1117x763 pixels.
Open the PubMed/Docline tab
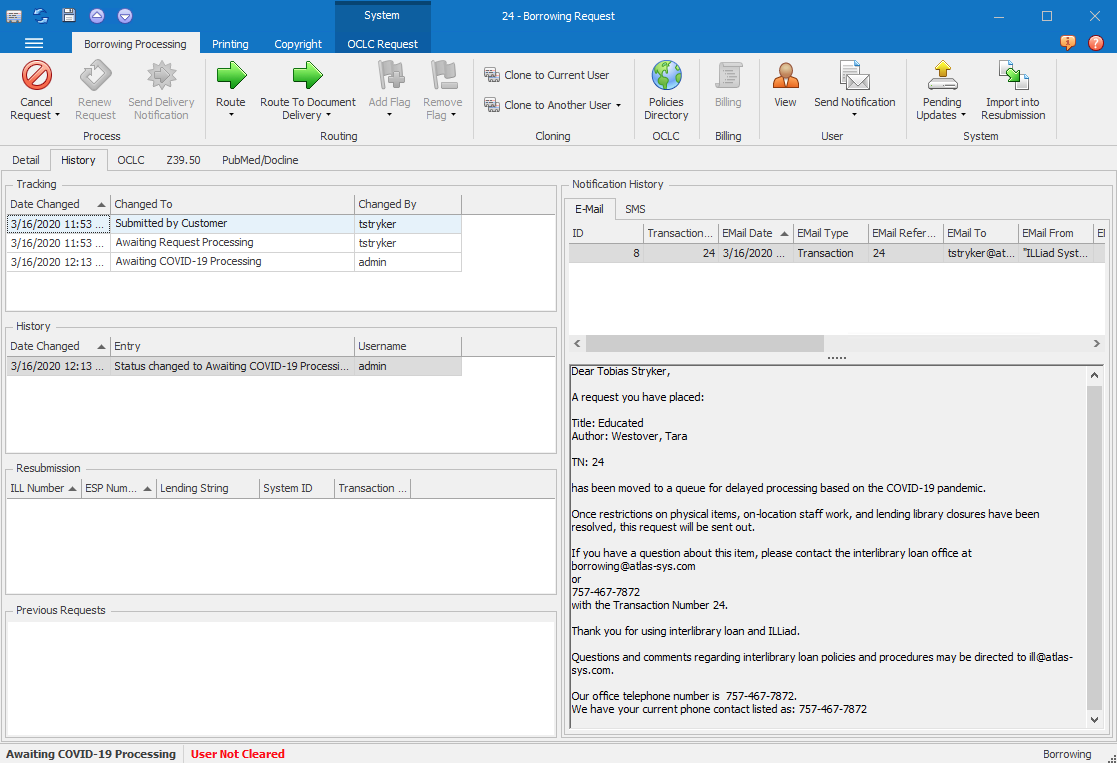coord(260,160)
